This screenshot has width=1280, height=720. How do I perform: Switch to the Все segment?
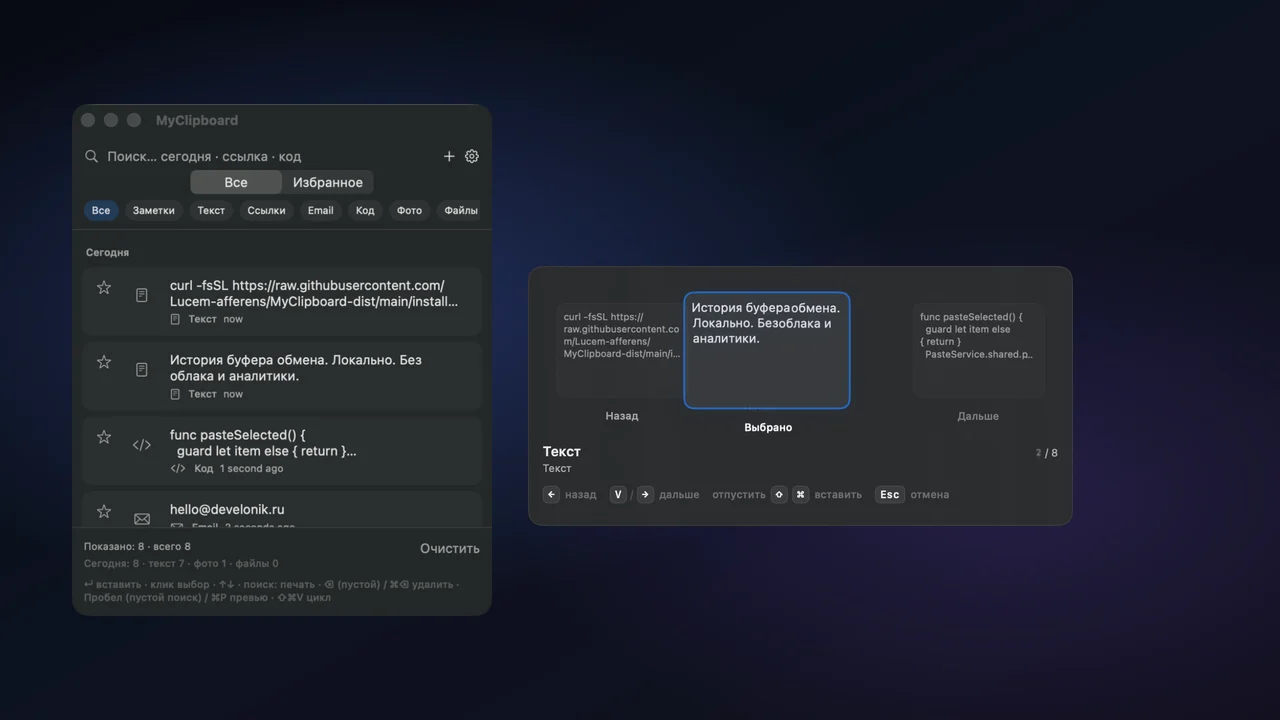click(x=236, y=182)
